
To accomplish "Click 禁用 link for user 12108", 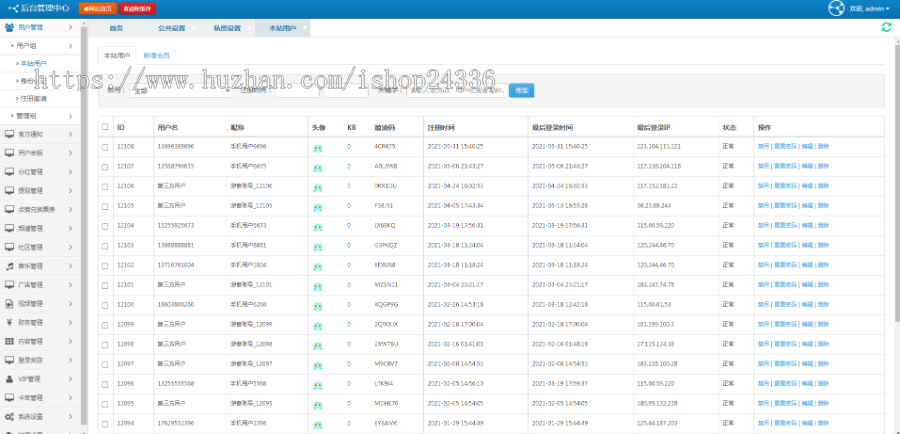I will (x=763, y=146).
